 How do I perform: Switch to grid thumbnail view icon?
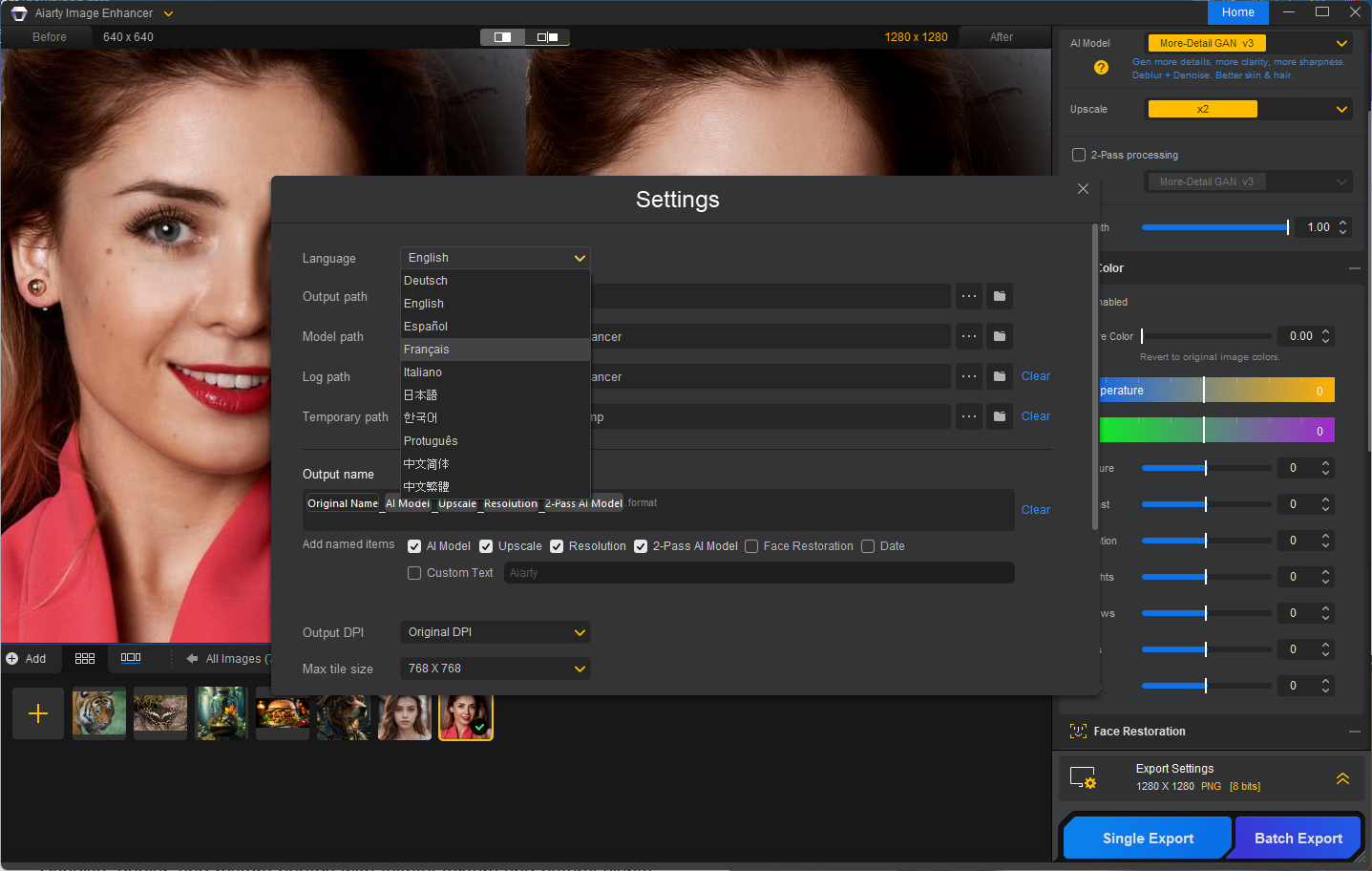[x=85, y=658]
